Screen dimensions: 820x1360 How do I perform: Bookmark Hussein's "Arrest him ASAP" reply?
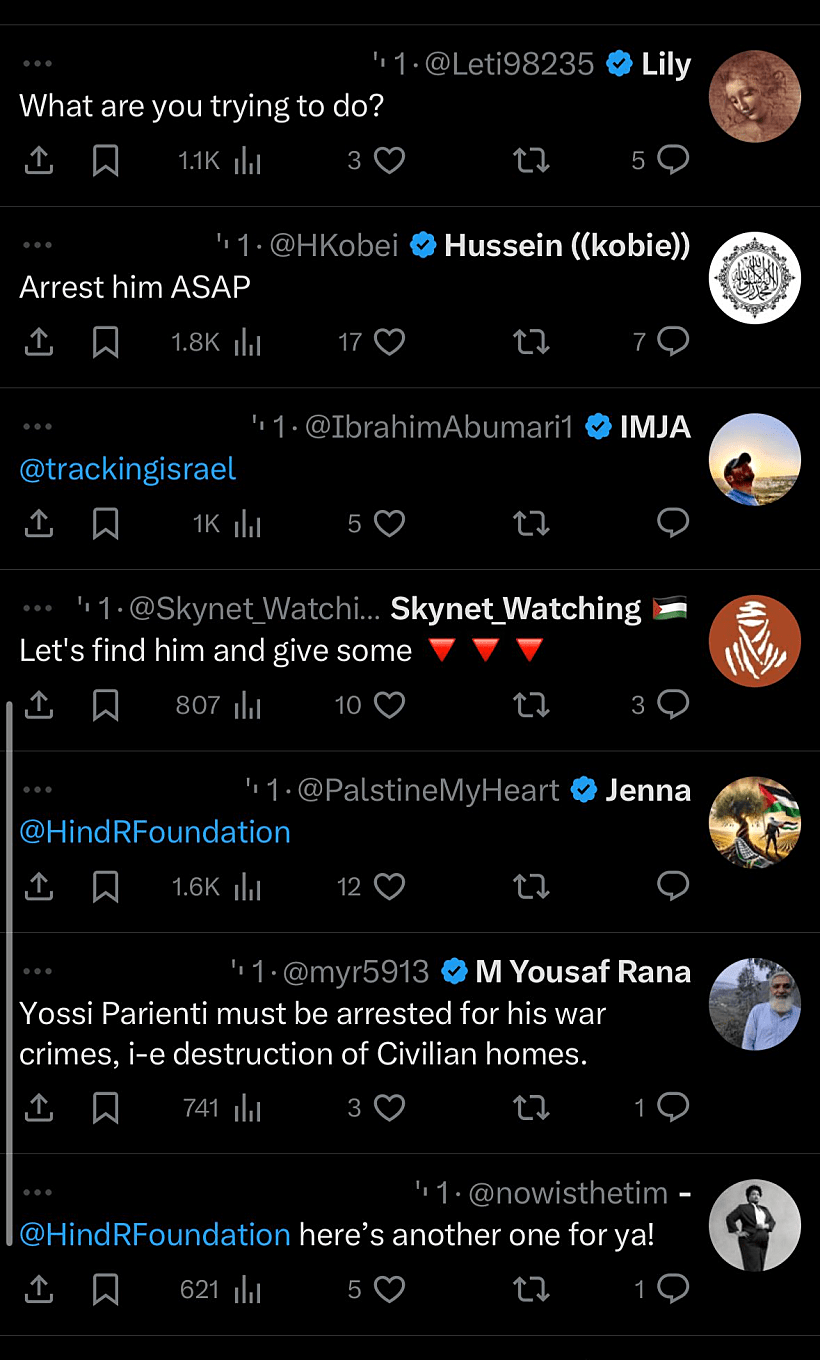point(106,343)
